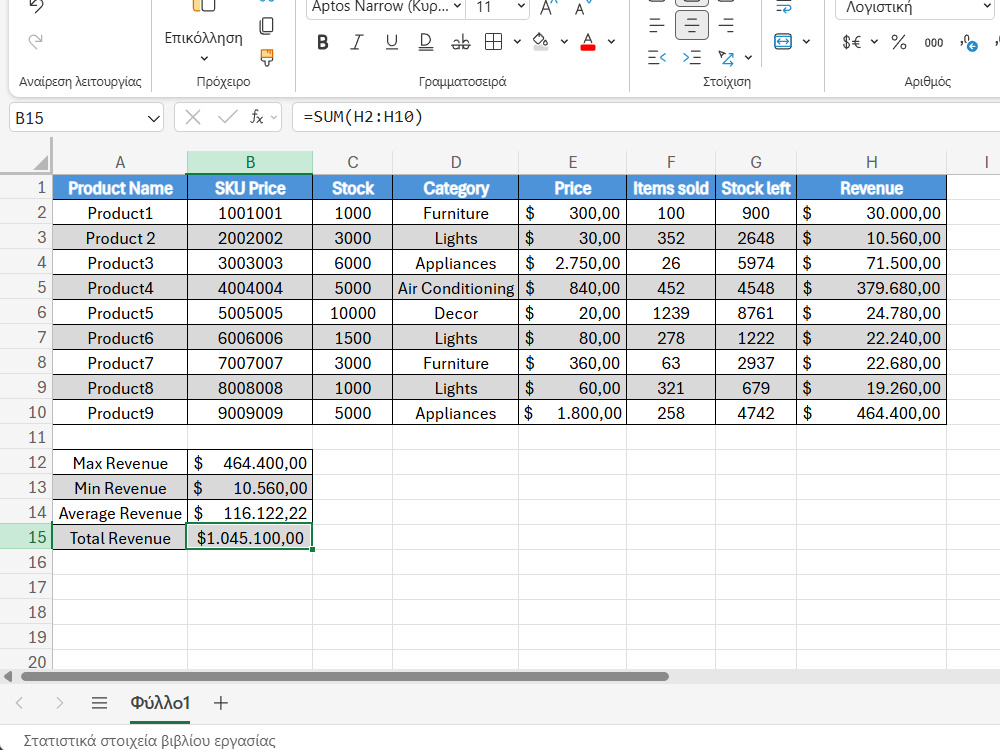Click the Cancel X icon in formula bar

[x=193, y=117]
